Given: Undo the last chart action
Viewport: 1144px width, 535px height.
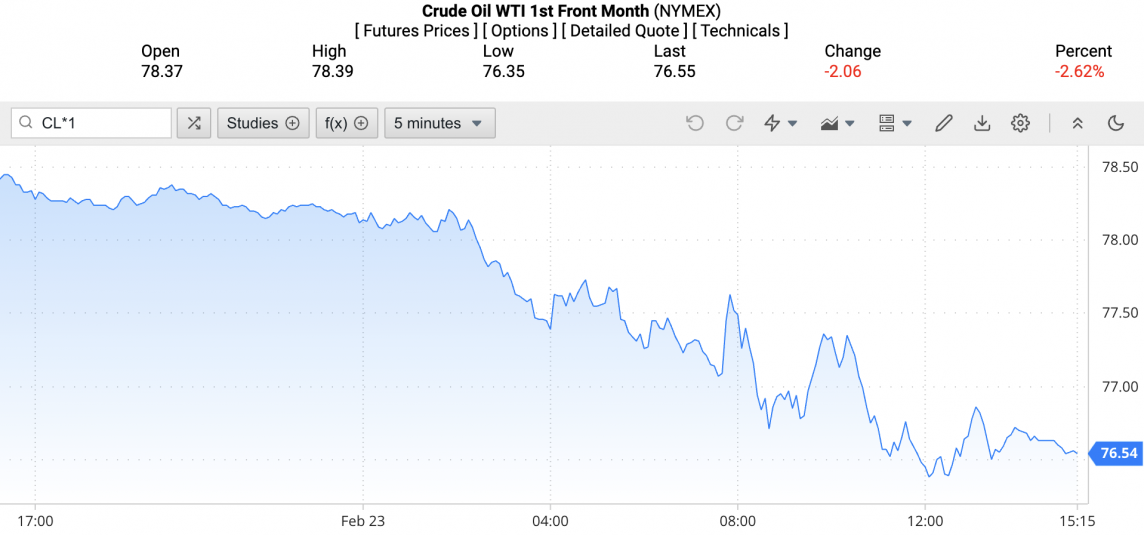Looking at the screenshot, I should [695, 123].
